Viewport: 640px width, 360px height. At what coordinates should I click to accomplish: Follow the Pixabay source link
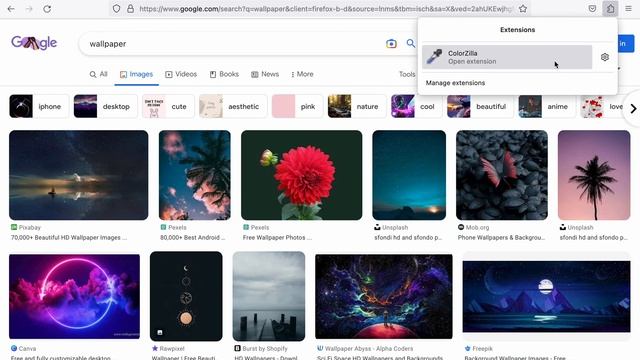(x=26, y=227)
